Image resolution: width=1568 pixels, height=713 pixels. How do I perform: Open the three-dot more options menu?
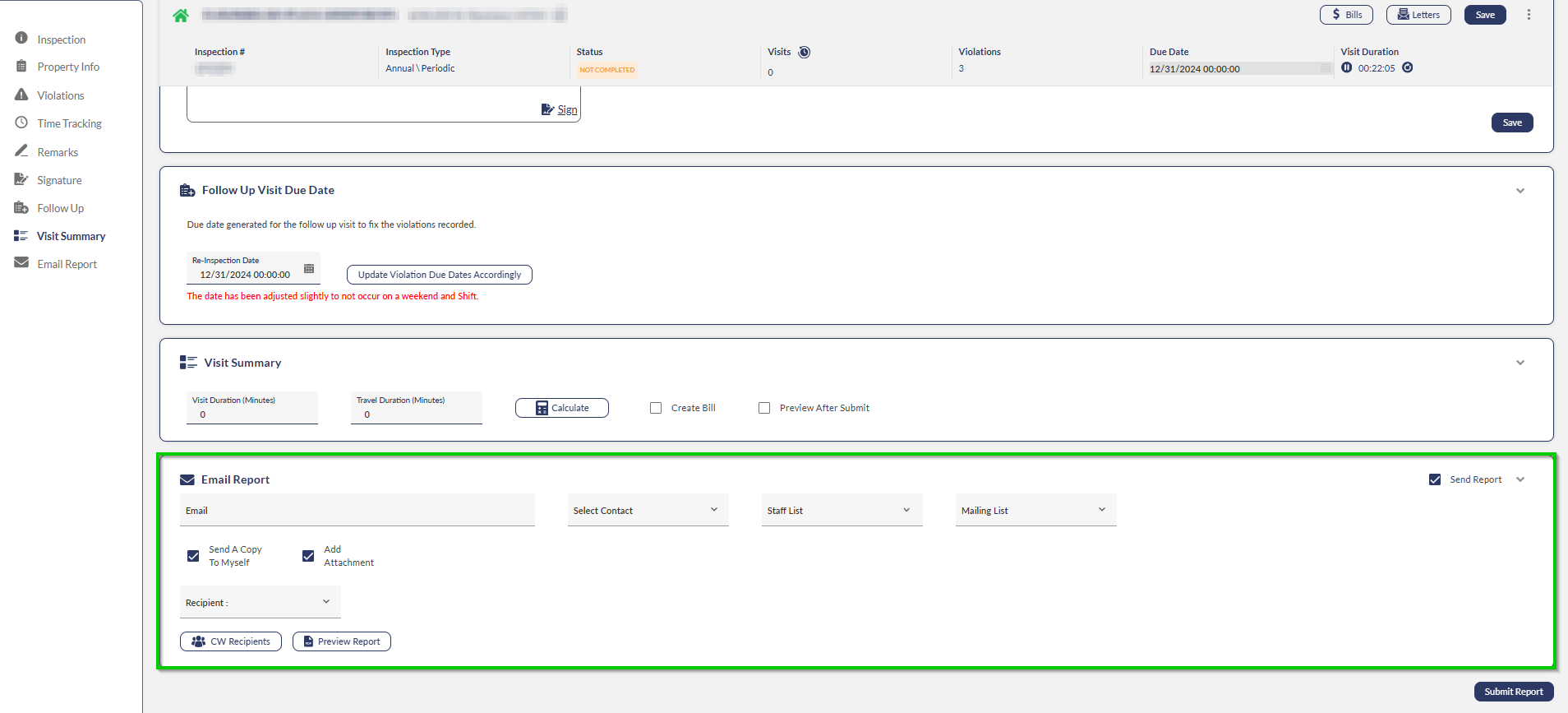(x=1529, y=15)
